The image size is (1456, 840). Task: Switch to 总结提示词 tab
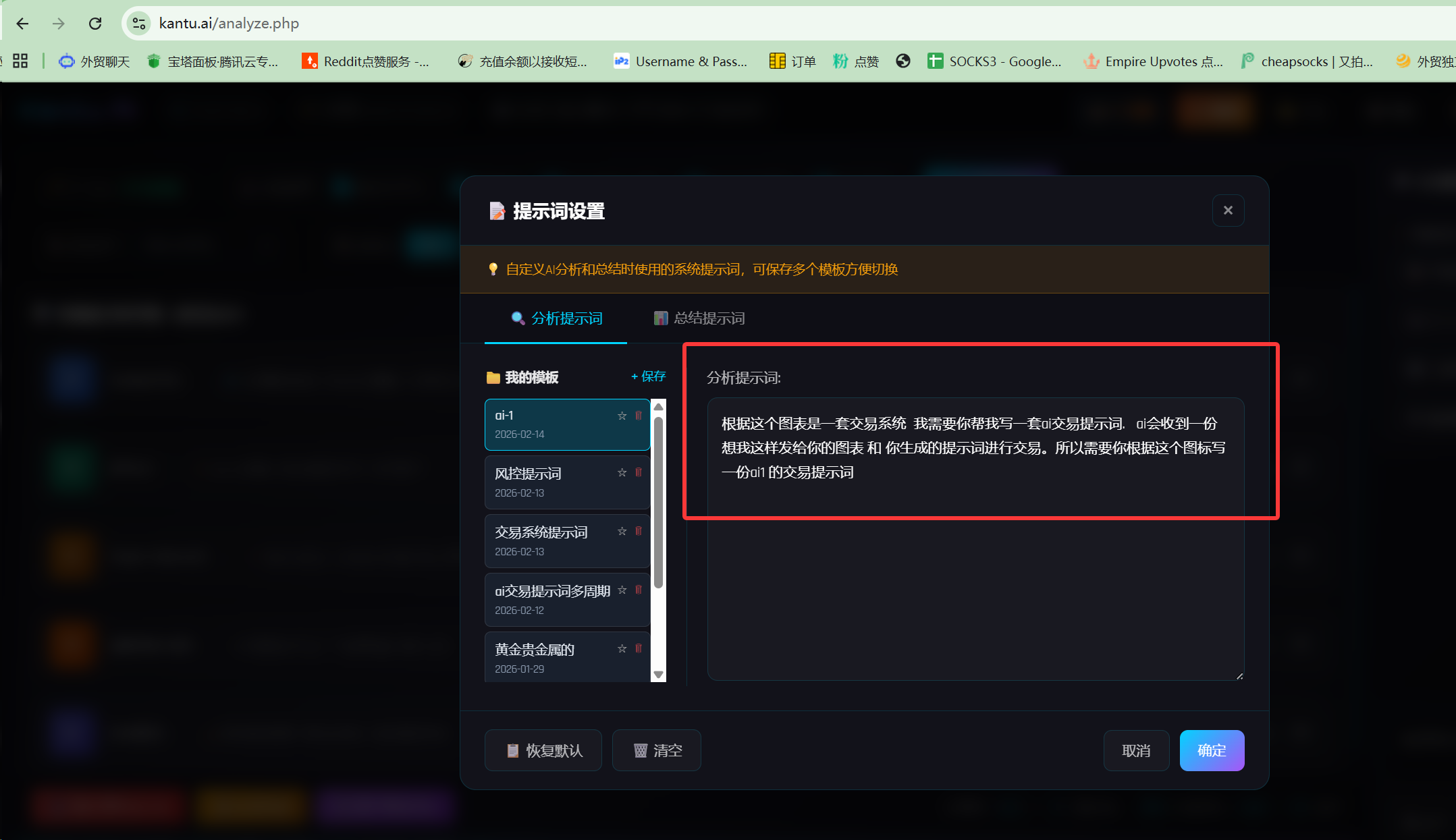tap(699, 318)
